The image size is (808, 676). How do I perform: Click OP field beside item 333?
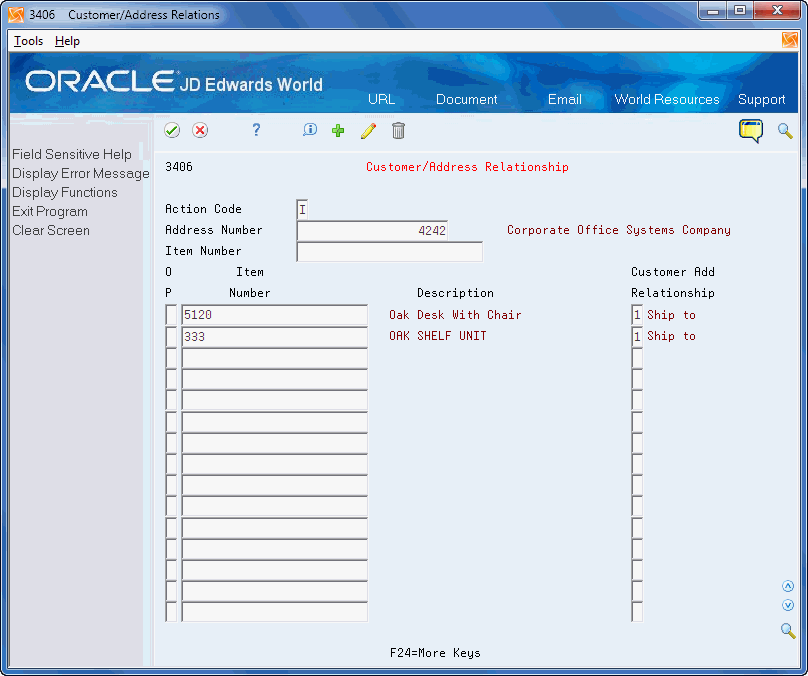171,336
